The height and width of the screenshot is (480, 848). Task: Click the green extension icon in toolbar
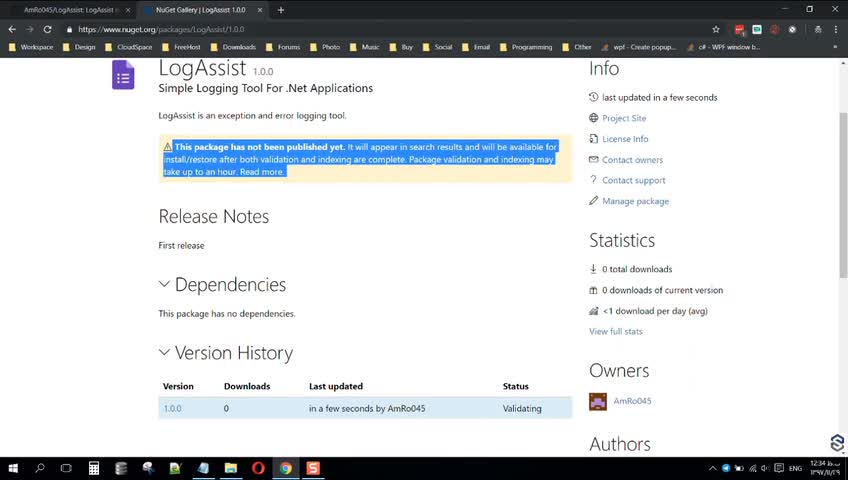tap(757, 29)
